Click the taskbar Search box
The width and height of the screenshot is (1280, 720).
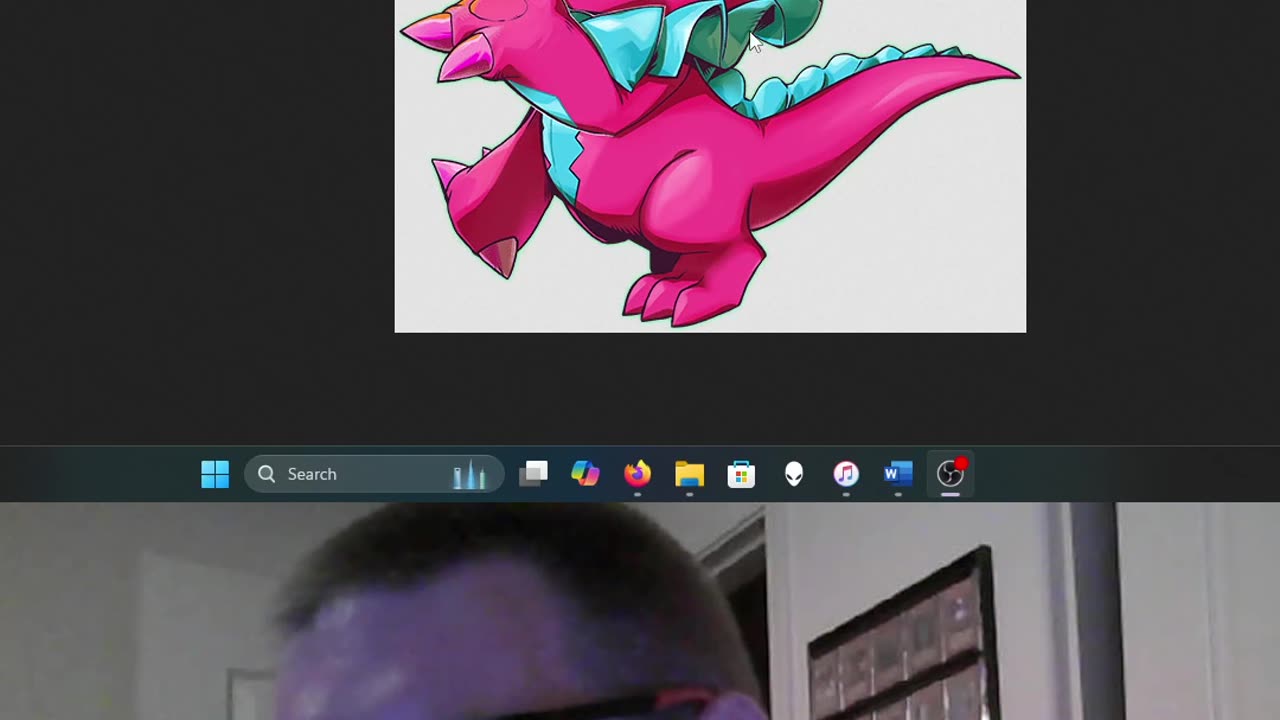pos(374,474)
